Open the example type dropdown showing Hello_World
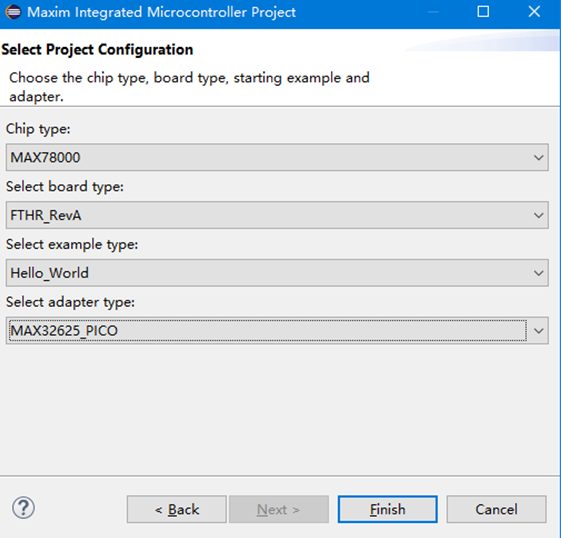 coord(277,273)
